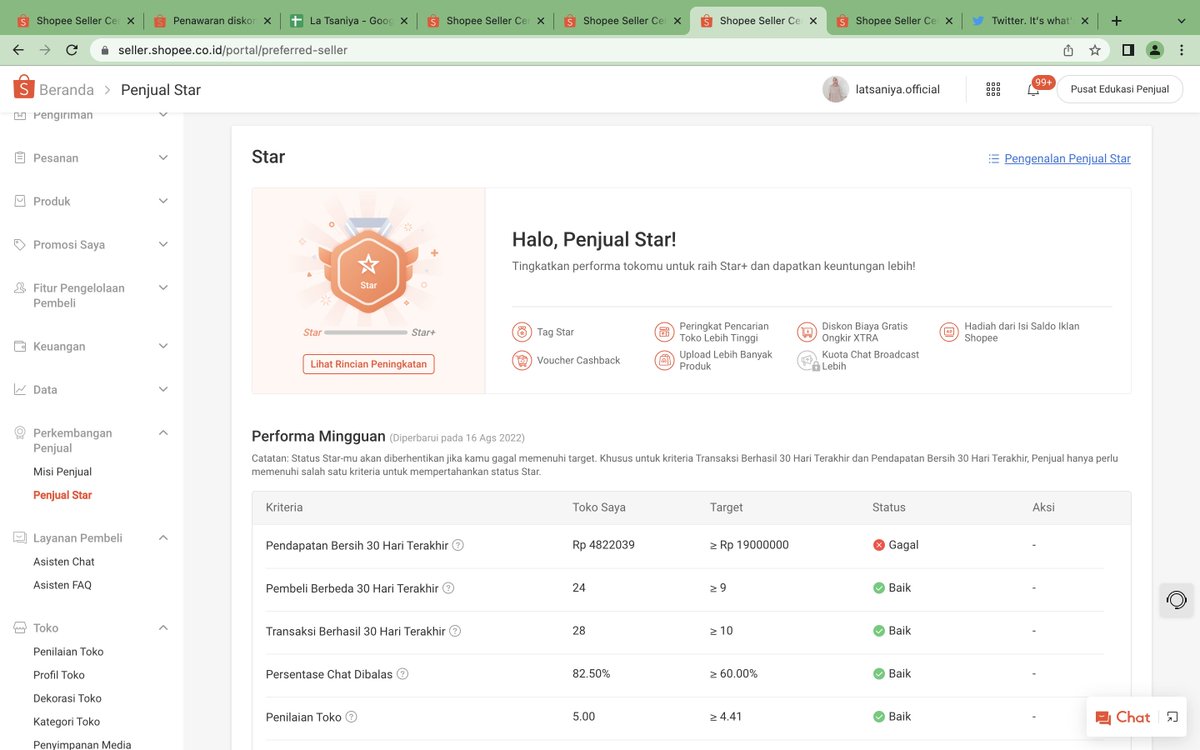Expand the Chat window arrow icon
Image resolution: width=1200 pixels, height=750 pixels.
(x=1172, y=717)
